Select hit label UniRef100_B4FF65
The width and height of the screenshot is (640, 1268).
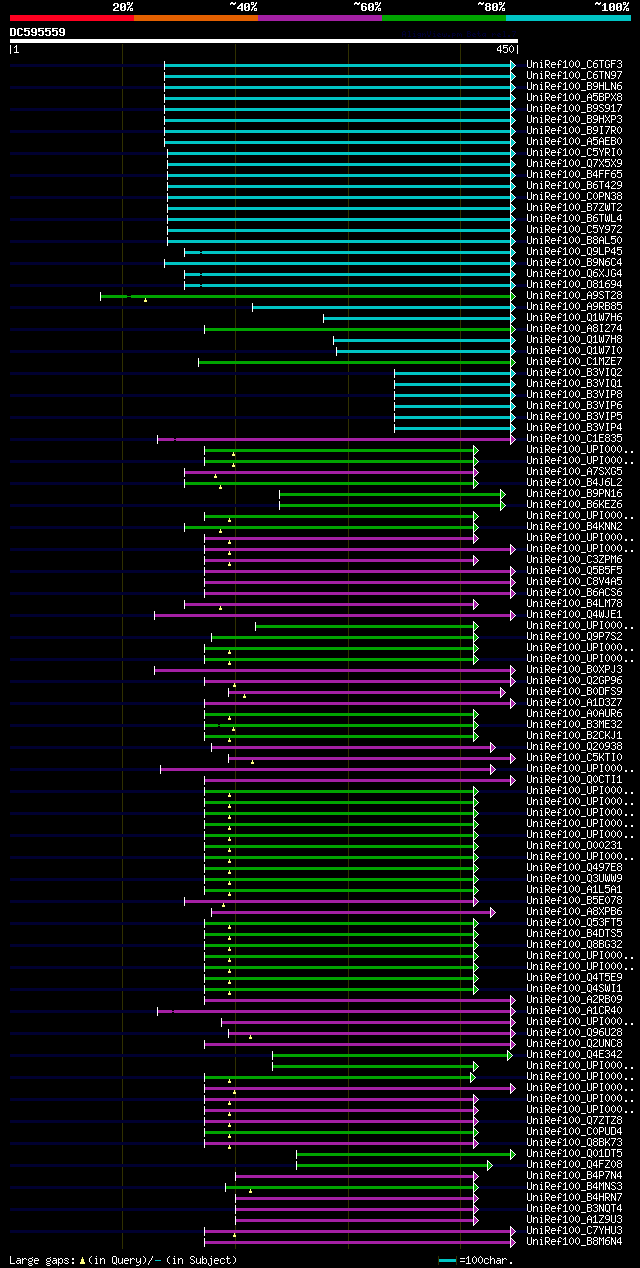coord(574,175)
